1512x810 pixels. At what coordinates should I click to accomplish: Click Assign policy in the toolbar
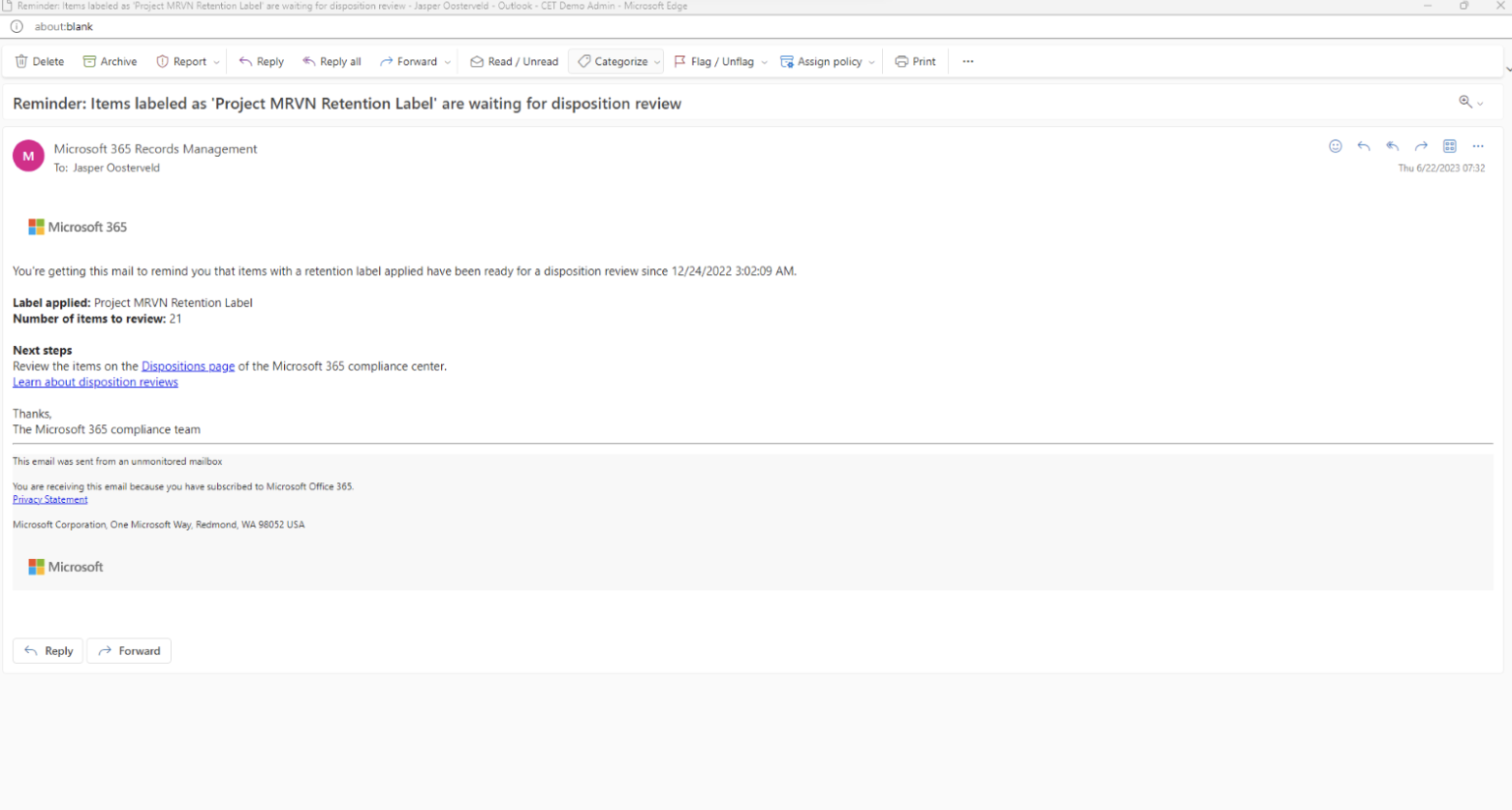tap(821, 61)
